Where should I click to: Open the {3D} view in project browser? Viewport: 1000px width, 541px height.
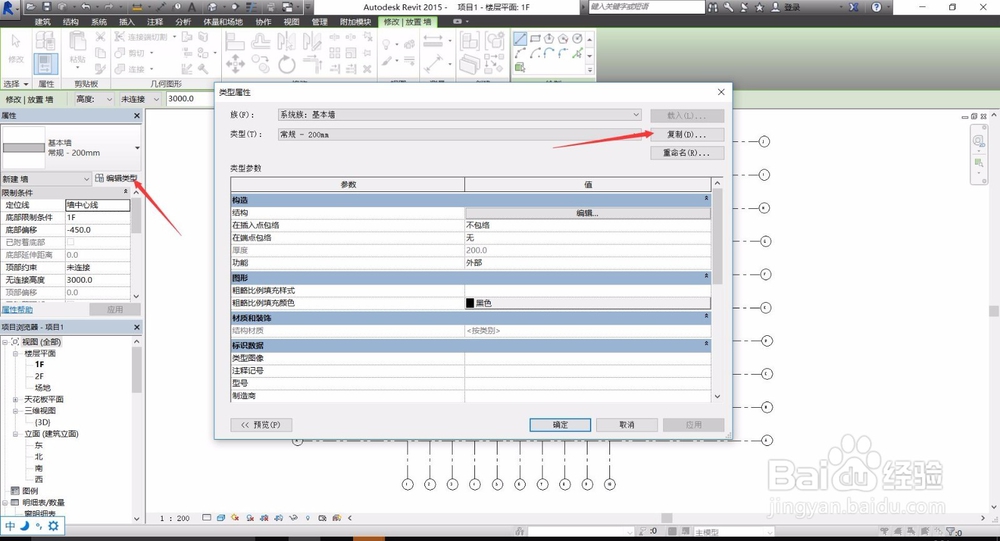click(43, 422)
